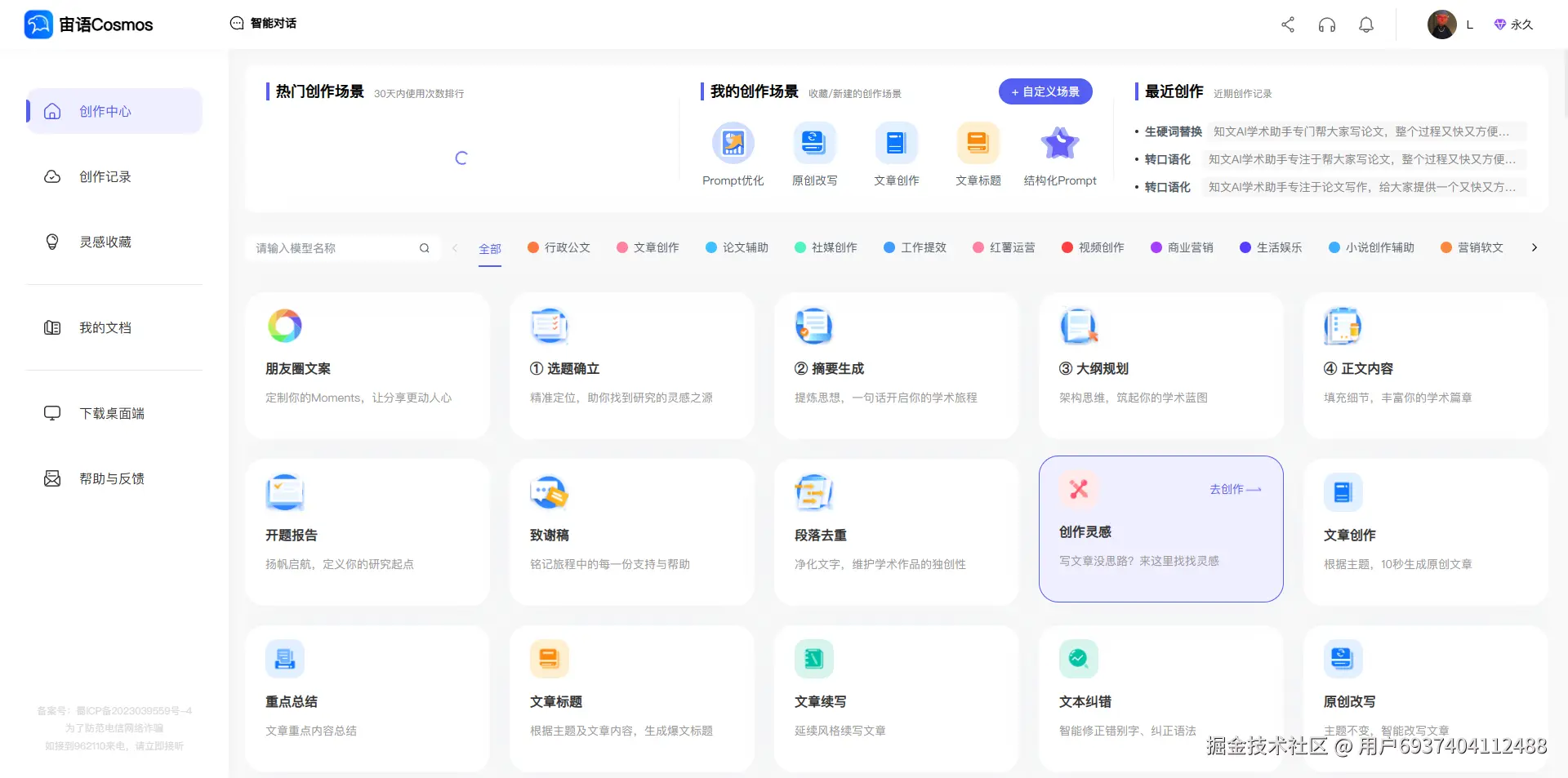Open the 文章标题 icon under 我的创作场景
The image size is (1568, 778).
coord(978,143)
